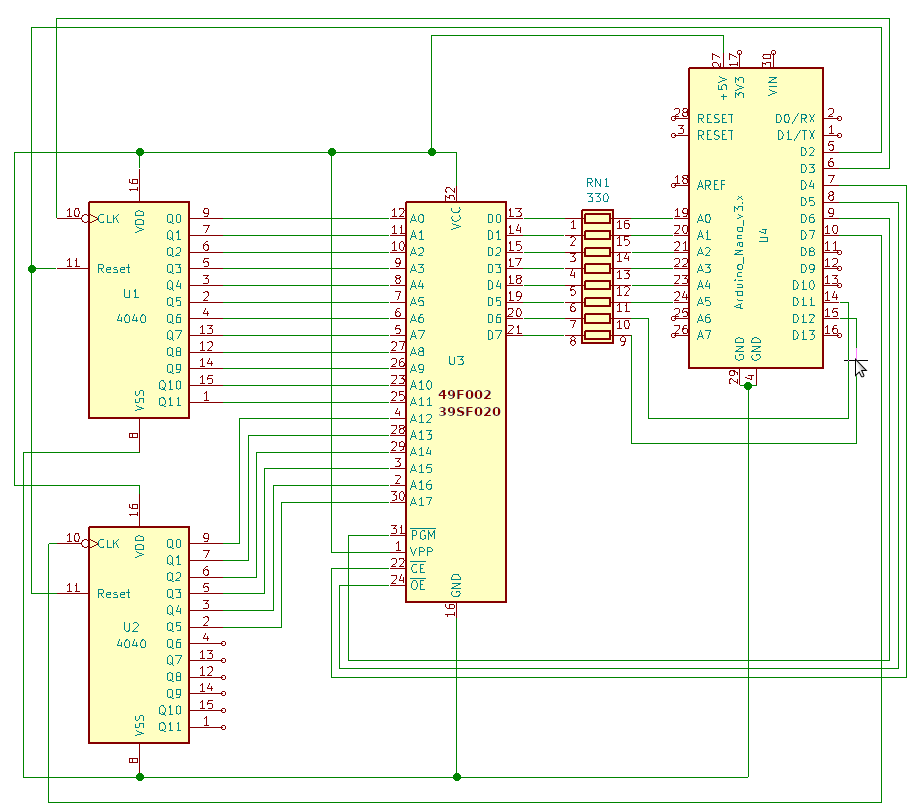Viewport: 921px width, 807px height.
Task: Select the U1 reference label
Action: (131, 294)
